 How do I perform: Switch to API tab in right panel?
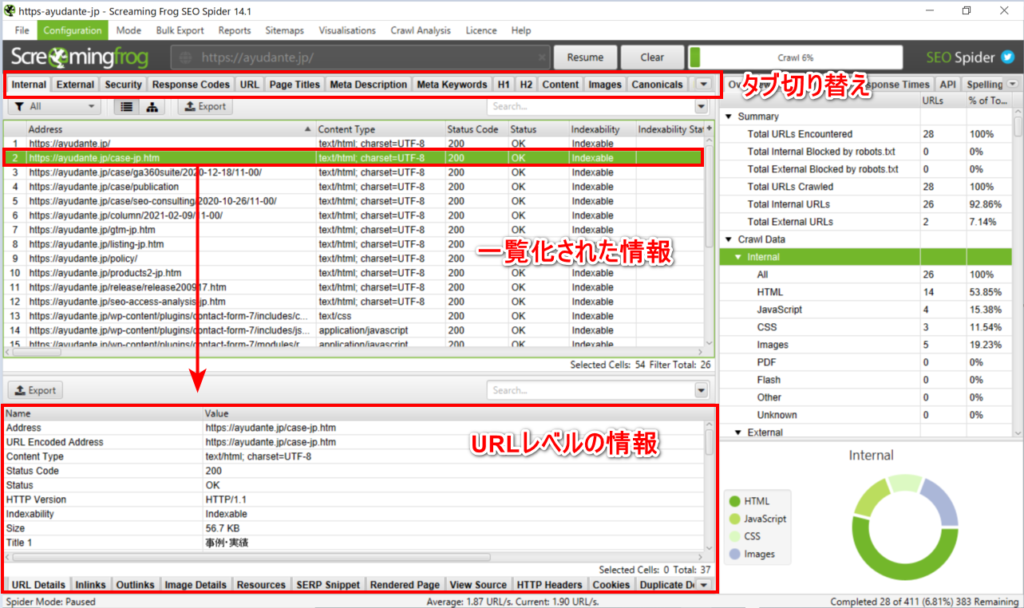(948, 84)
